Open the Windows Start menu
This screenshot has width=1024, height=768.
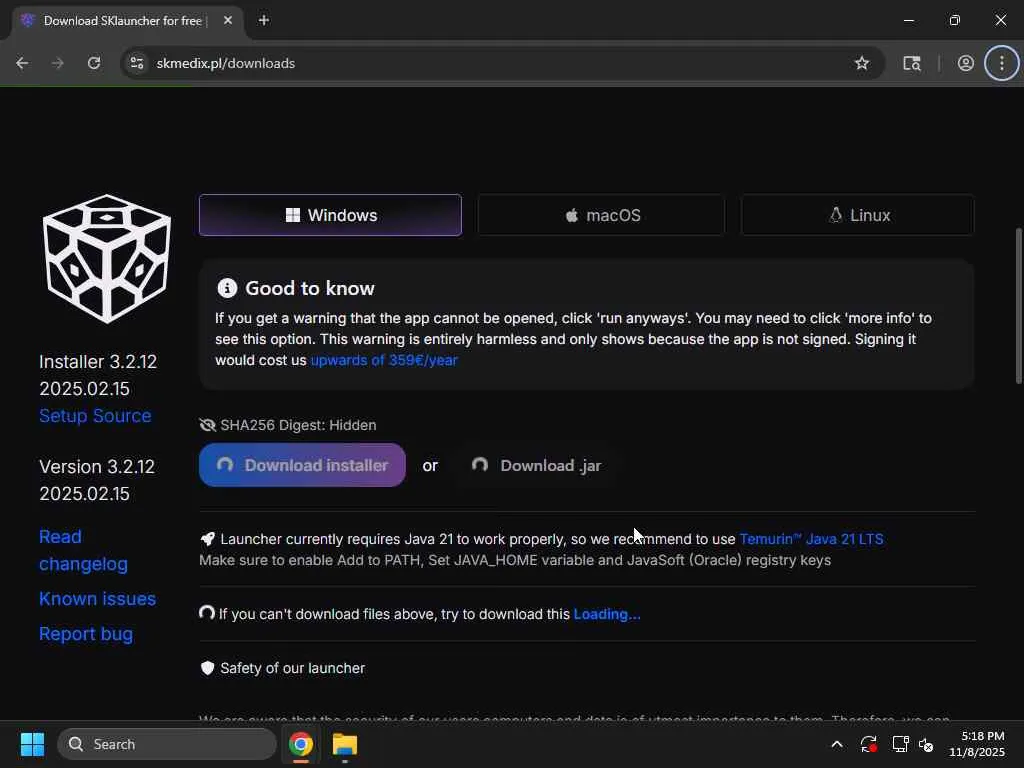[32, 744]
